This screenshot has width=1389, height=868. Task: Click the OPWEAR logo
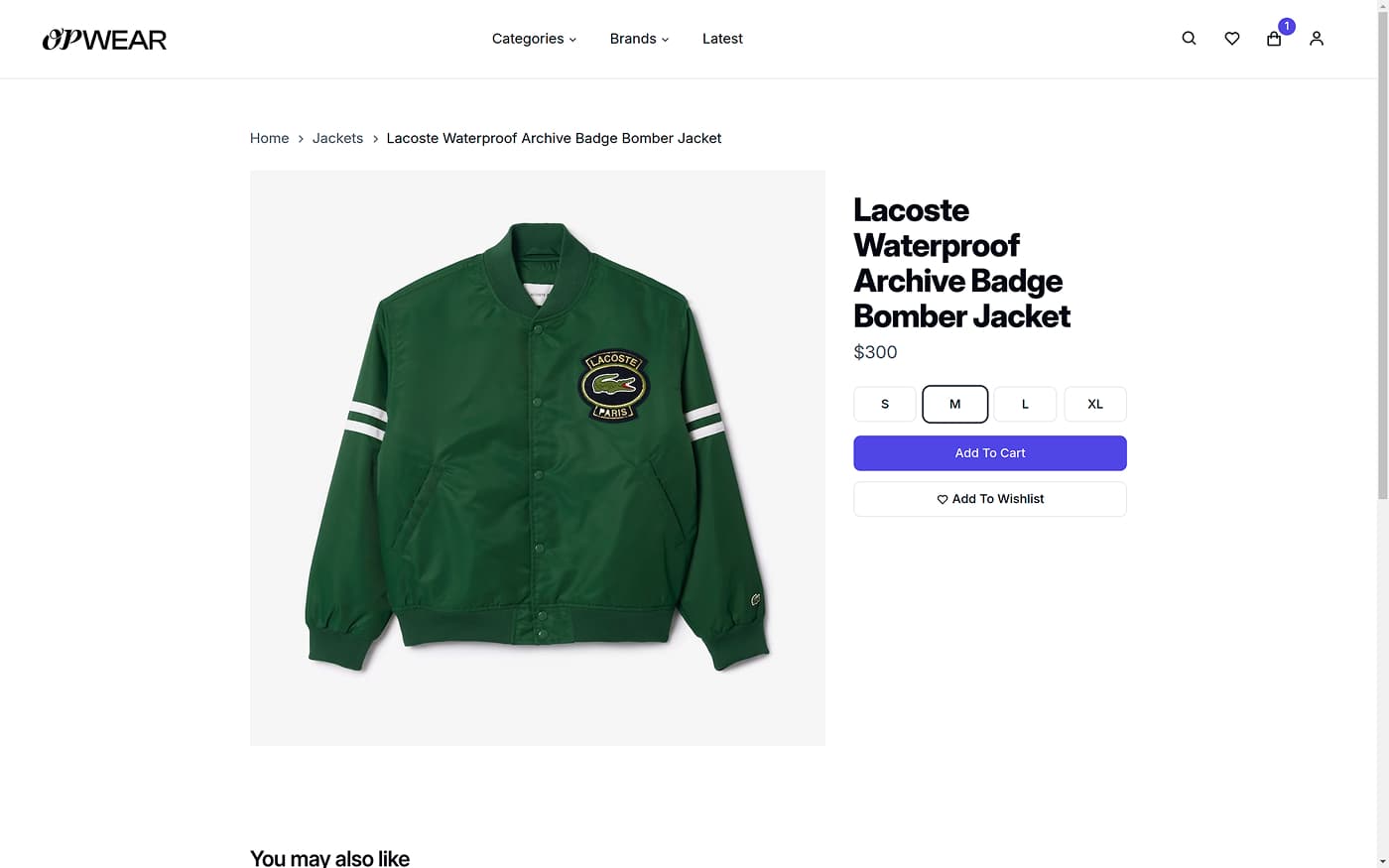point(104,40)
